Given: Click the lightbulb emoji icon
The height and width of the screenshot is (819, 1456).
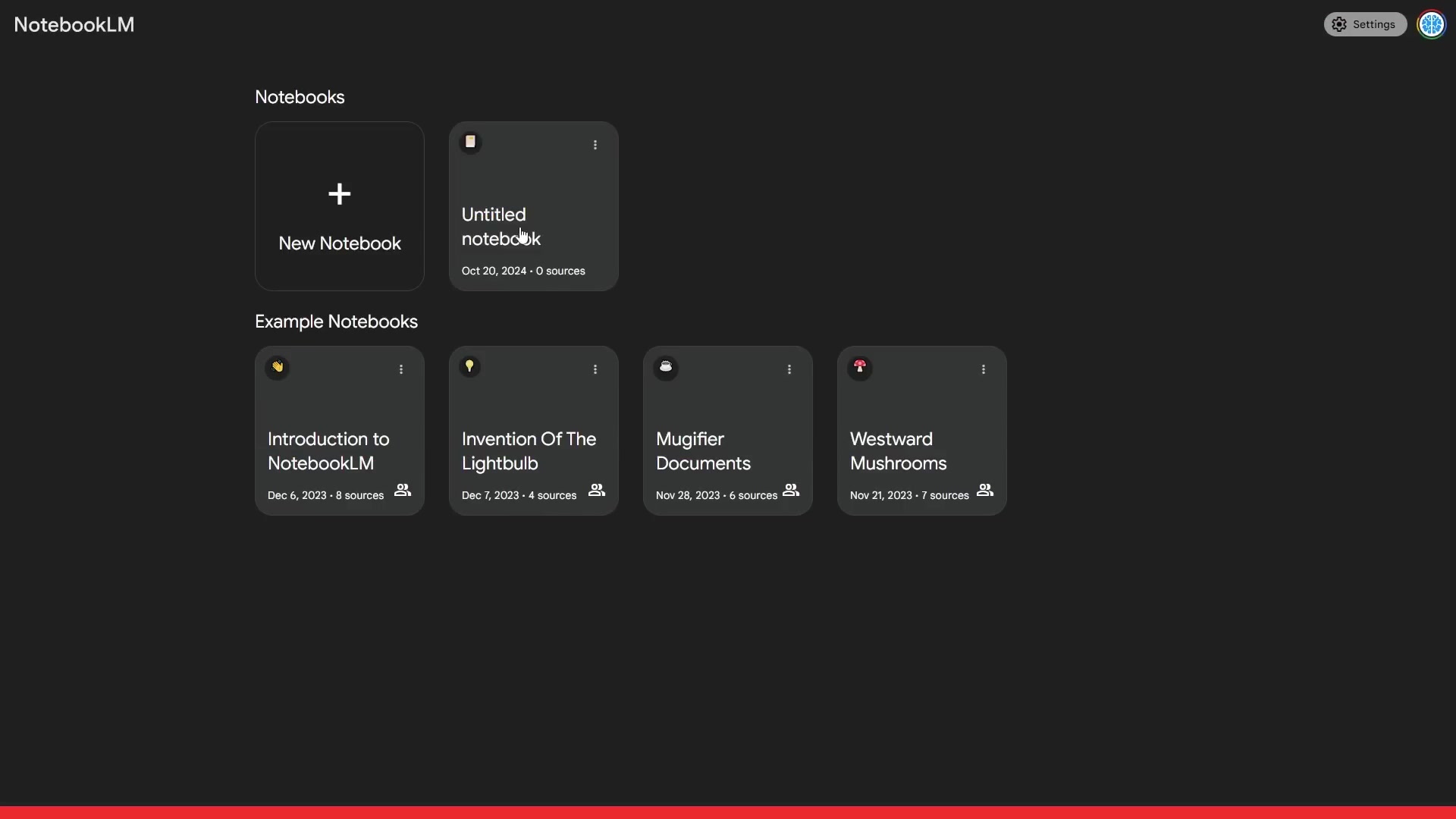Looking at the screenshot, I should 470,367.
